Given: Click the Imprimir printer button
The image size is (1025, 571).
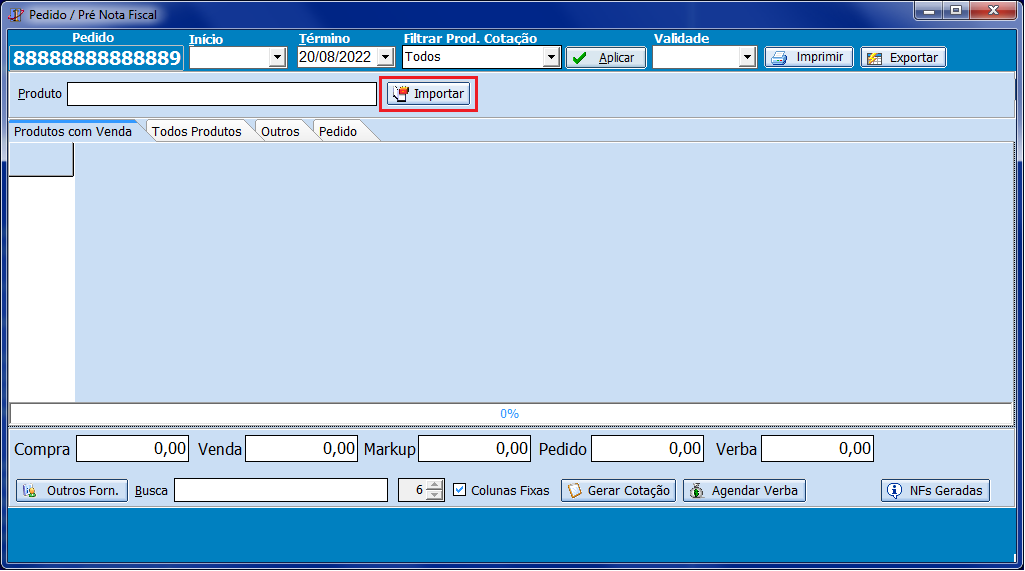Looking at the screenshot, I should [x=809, y=57].
